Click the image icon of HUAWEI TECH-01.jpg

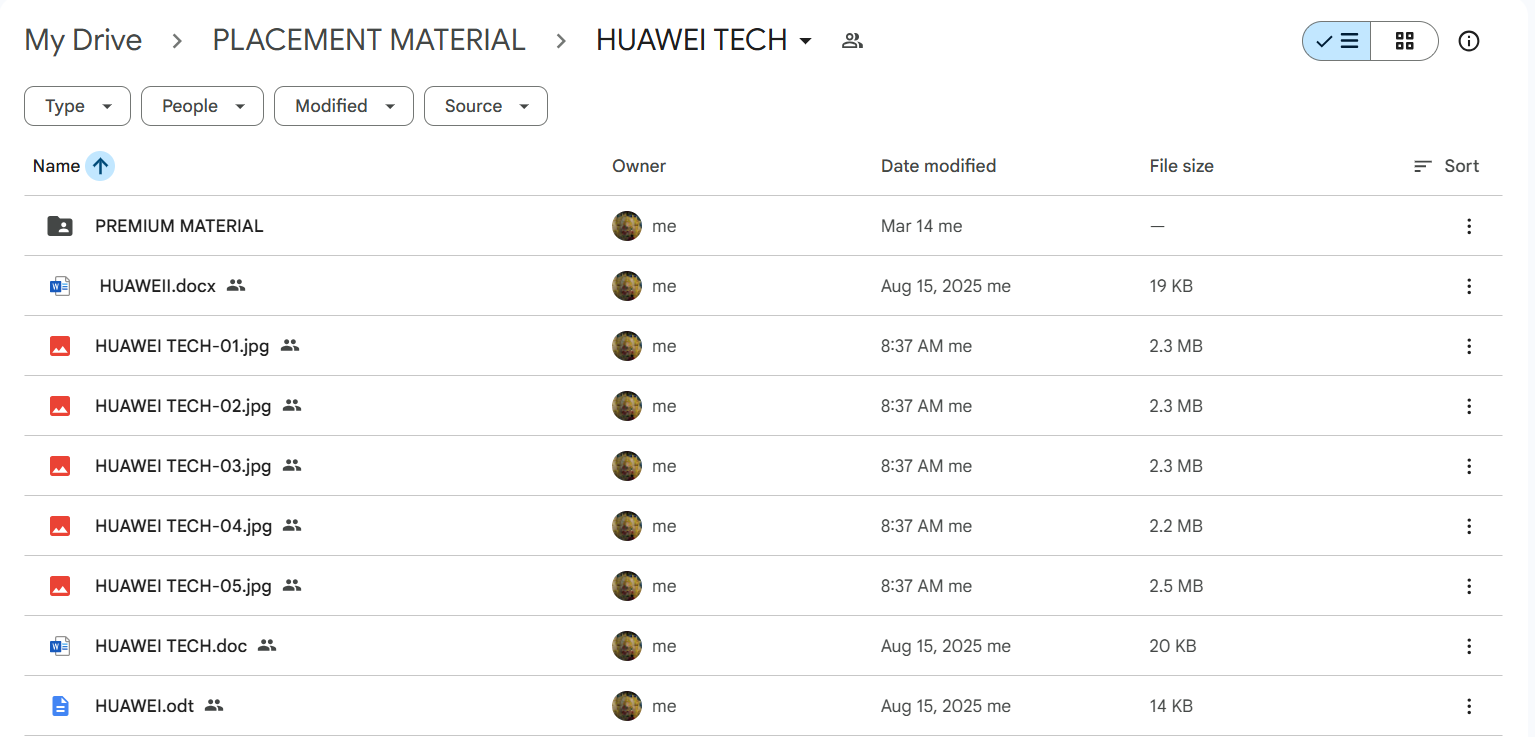[60, 346]
